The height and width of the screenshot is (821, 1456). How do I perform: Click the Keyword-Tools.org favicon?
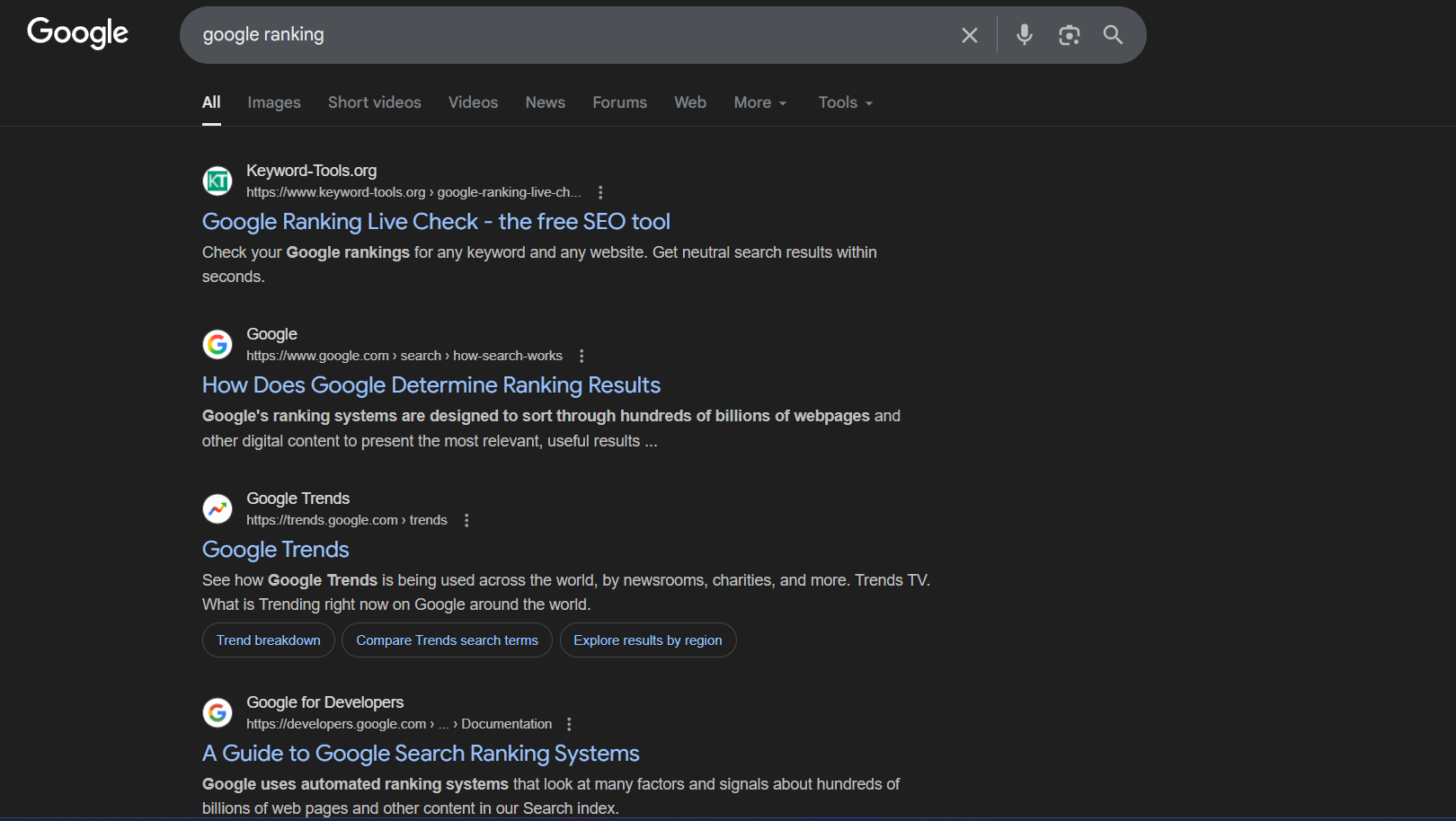point(218,181)
